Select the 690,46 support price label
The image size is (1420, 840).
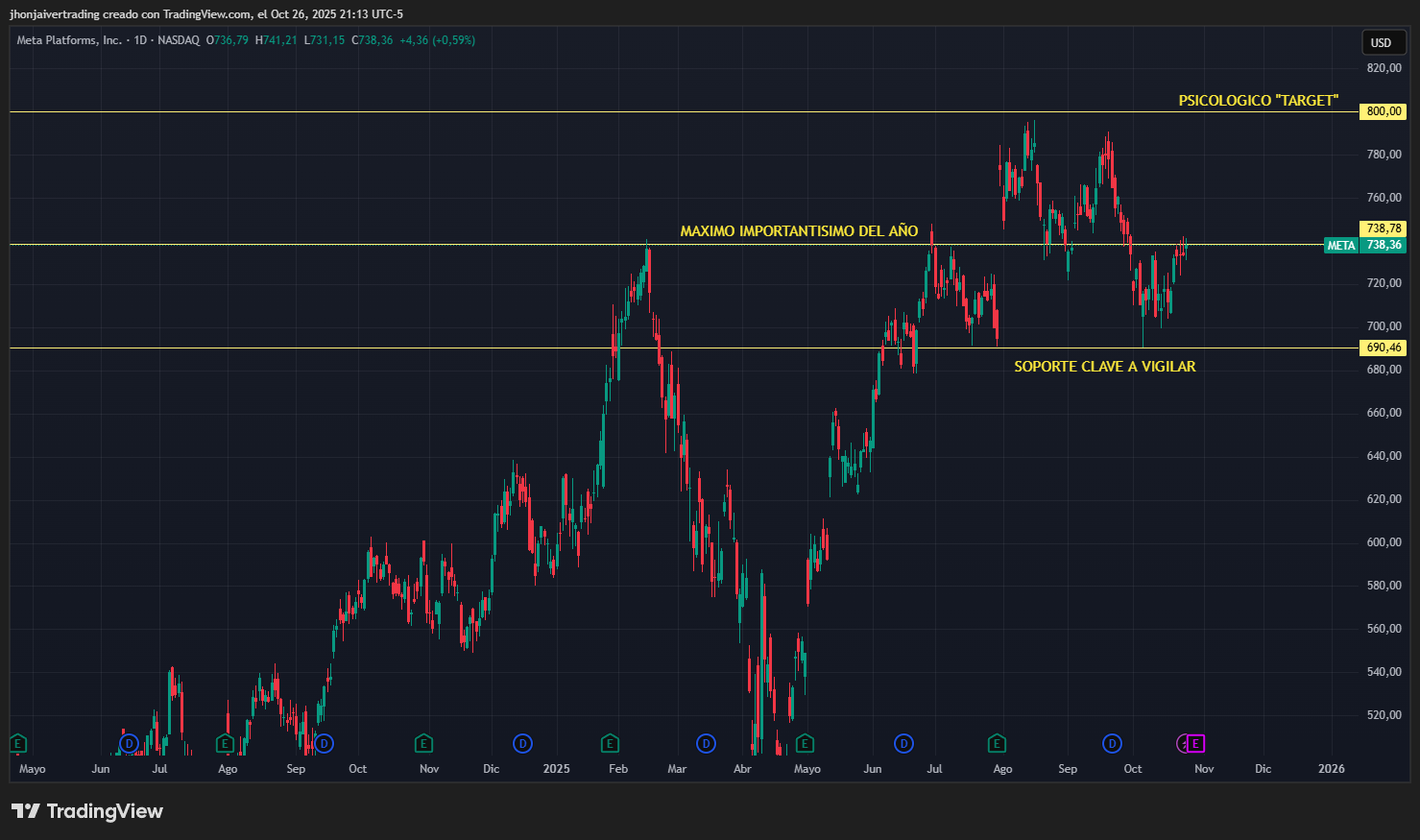tap(1383, 348)
